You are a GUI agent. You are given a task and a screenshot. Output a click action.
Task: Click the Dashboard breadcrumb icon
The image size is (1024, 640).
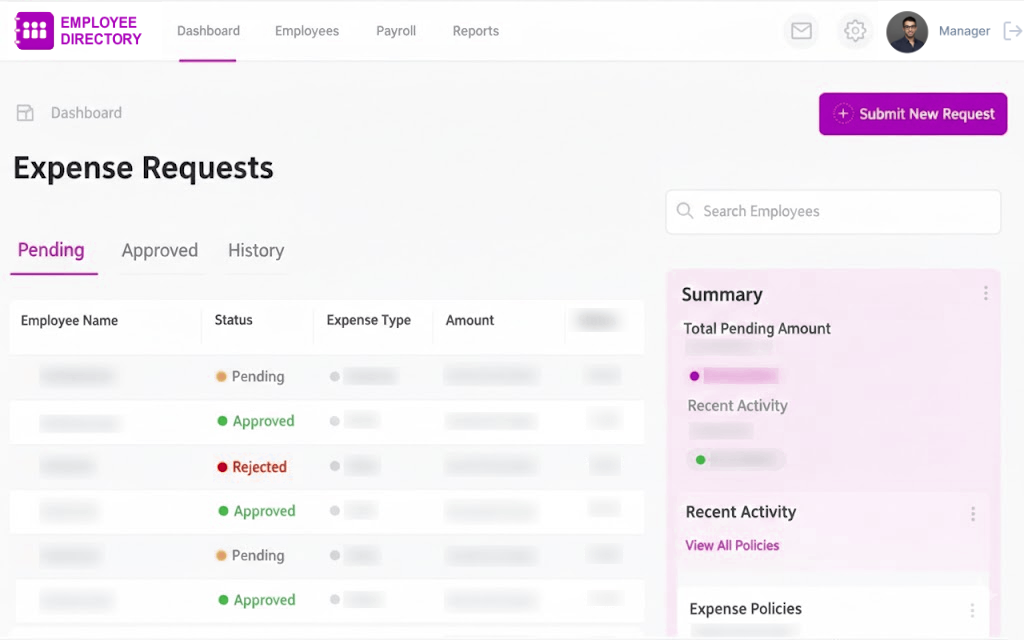tap(25, 113)
